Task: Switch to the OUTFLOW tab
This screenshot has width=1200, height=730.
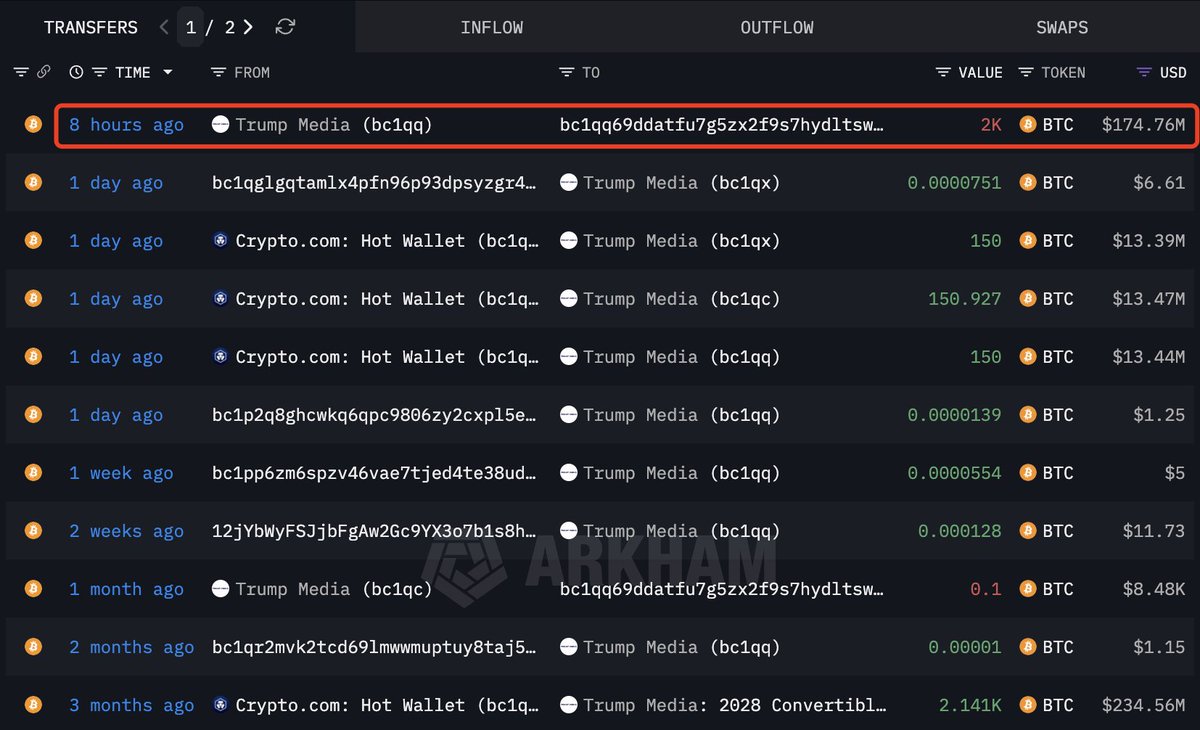Action: click(x=776, y=27)
